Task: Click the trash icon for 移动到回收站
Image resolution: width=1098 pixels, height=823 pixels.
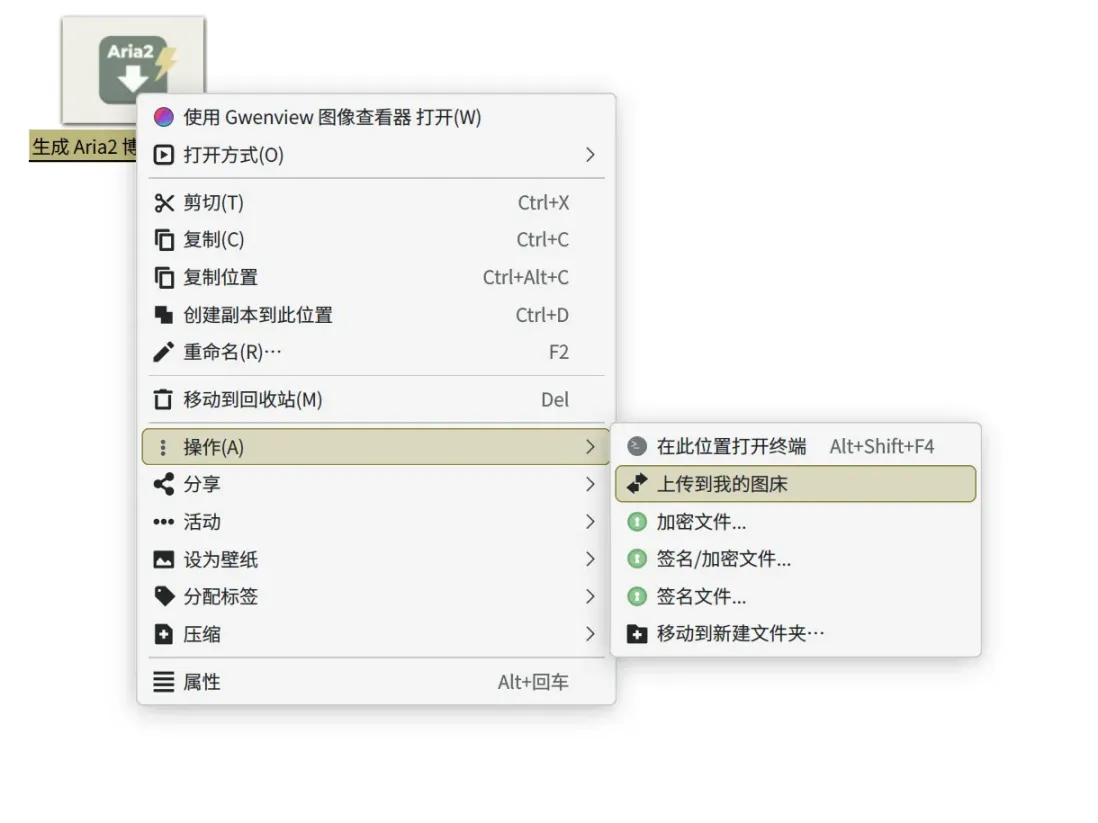Action: (163, 400)
